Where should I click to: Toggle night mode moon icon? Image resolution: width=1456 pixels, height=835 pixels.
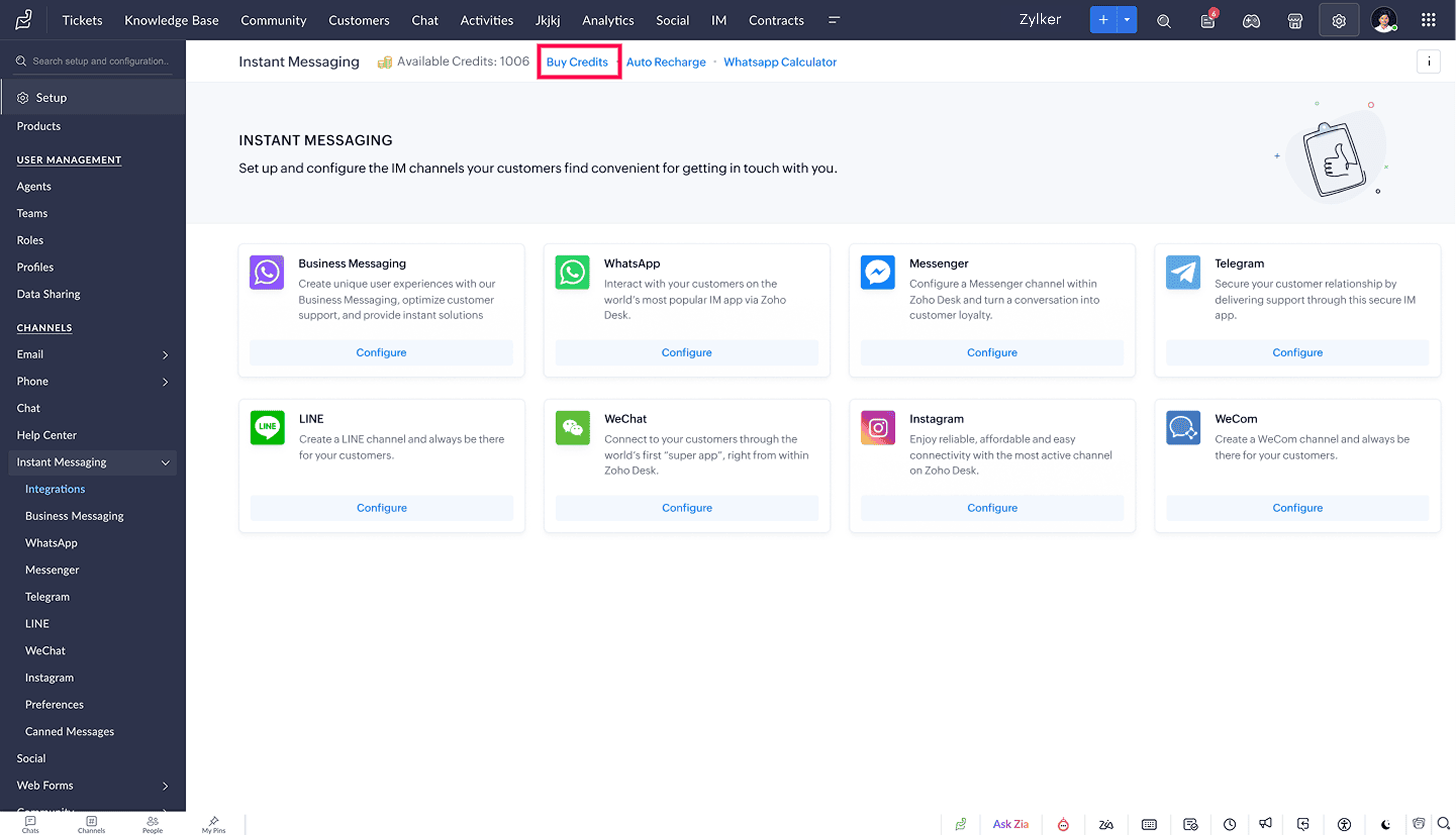(x=1385, y=824)
